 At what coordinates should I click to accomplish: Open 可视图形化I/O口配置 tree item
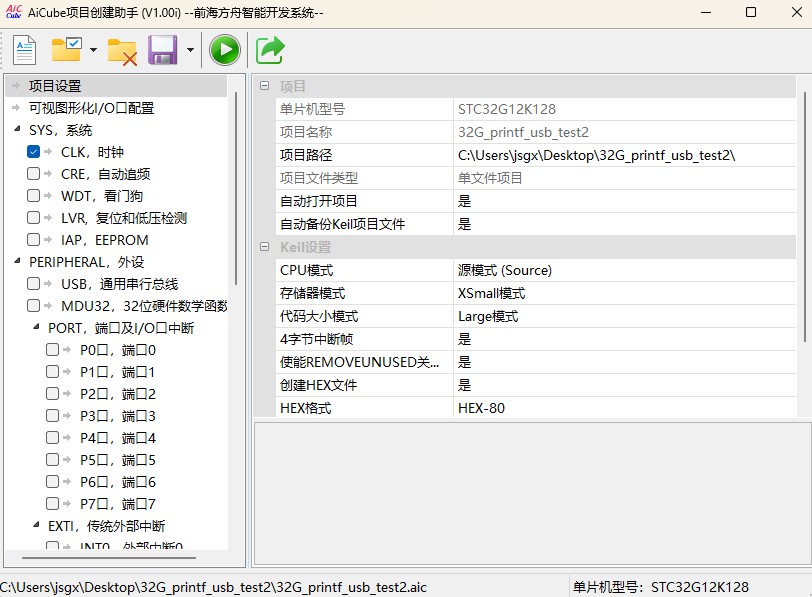pyautogui.click(x=92, y=108)
